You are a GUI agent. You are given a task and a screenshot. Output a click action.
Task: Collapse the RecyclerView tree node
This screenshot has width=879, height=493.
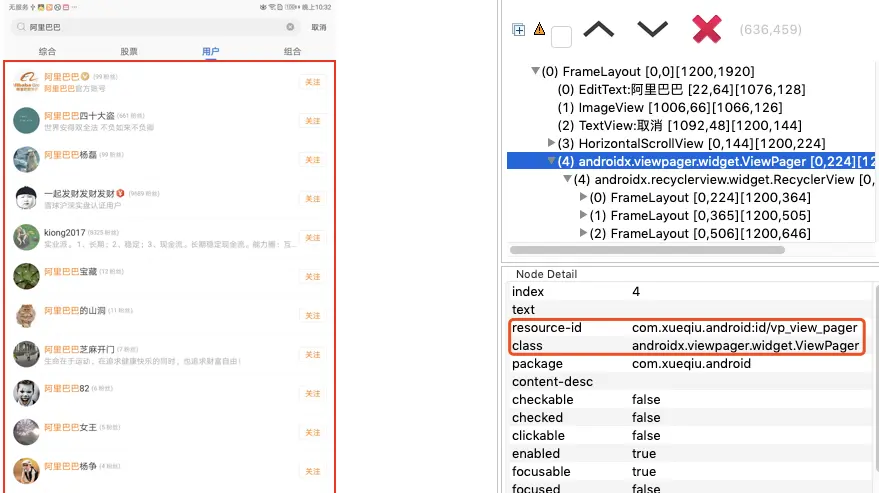[567, 179]
